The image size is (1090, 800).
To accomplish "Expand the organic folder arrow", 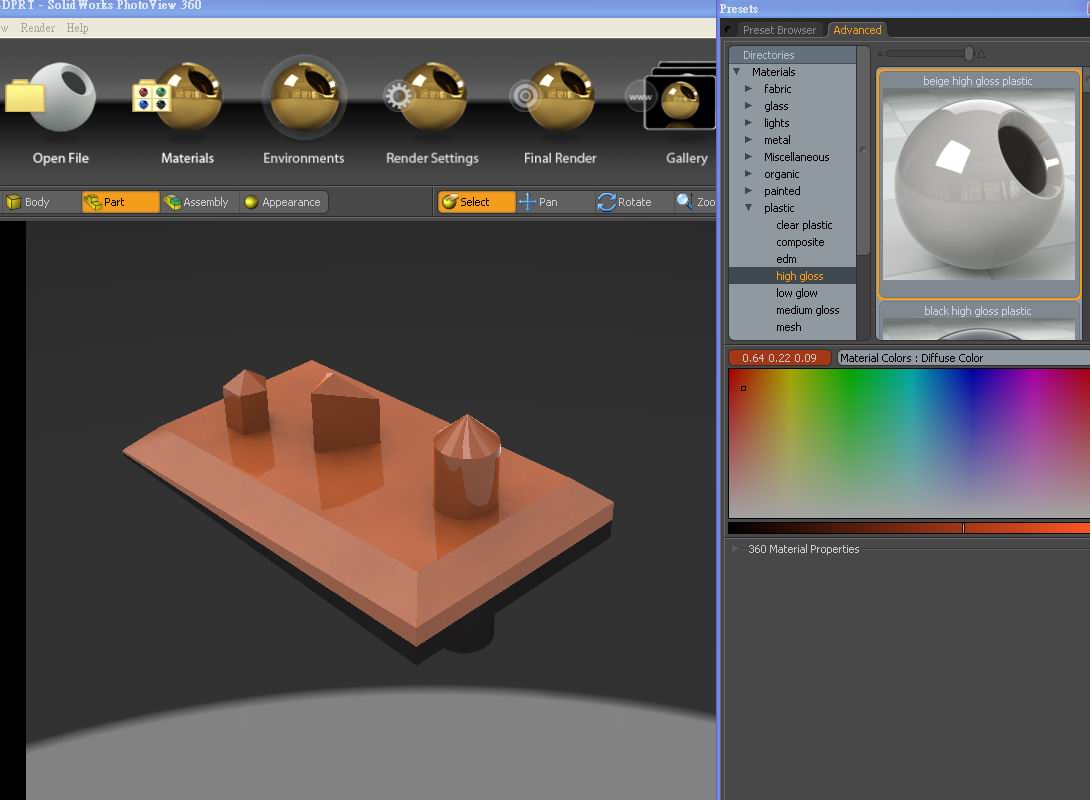I will (x=749, y=174).
